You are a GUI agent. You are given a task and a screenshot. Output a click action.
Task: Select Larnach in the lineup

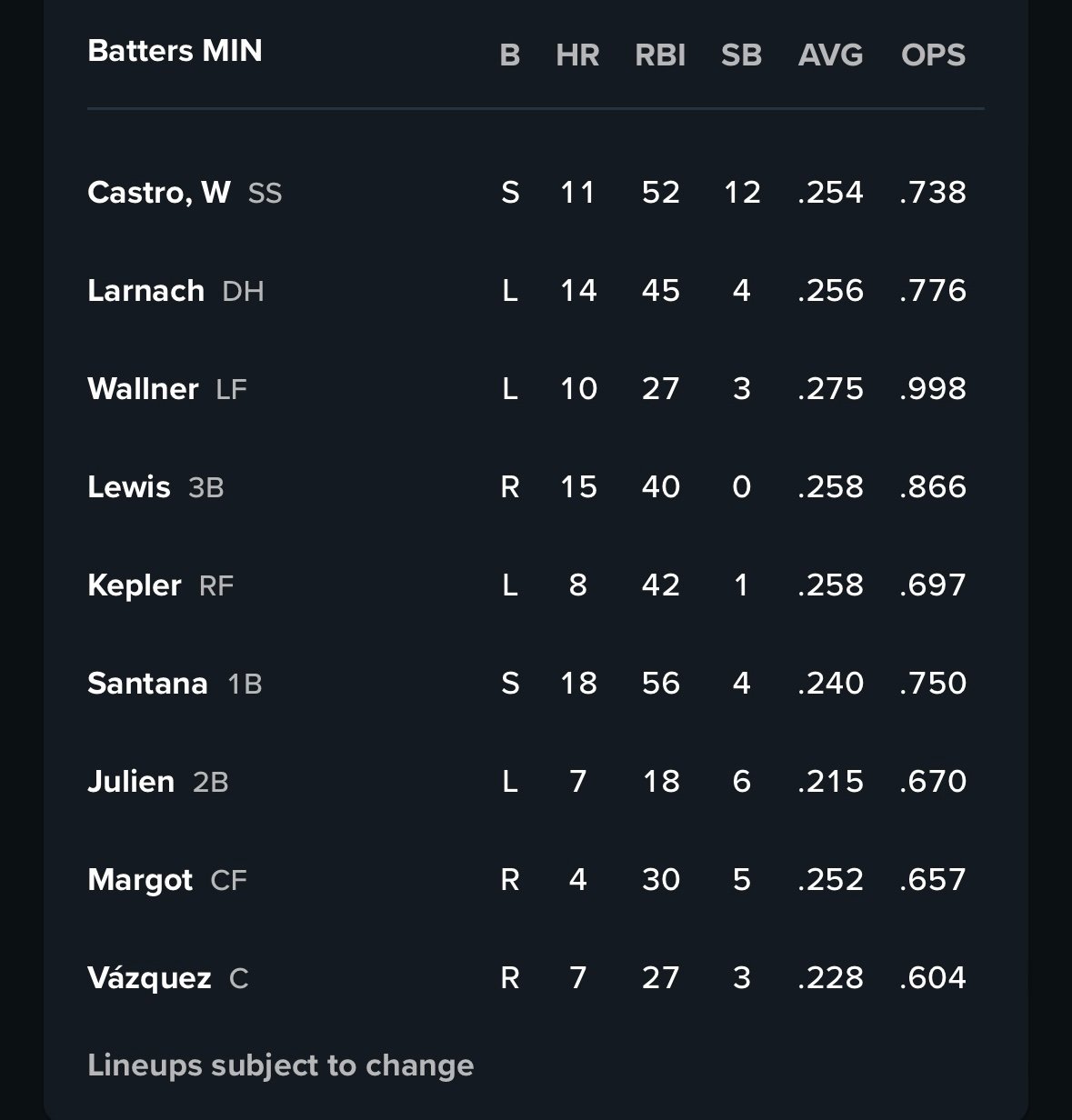pyautogui.click(x=146, y=291)
